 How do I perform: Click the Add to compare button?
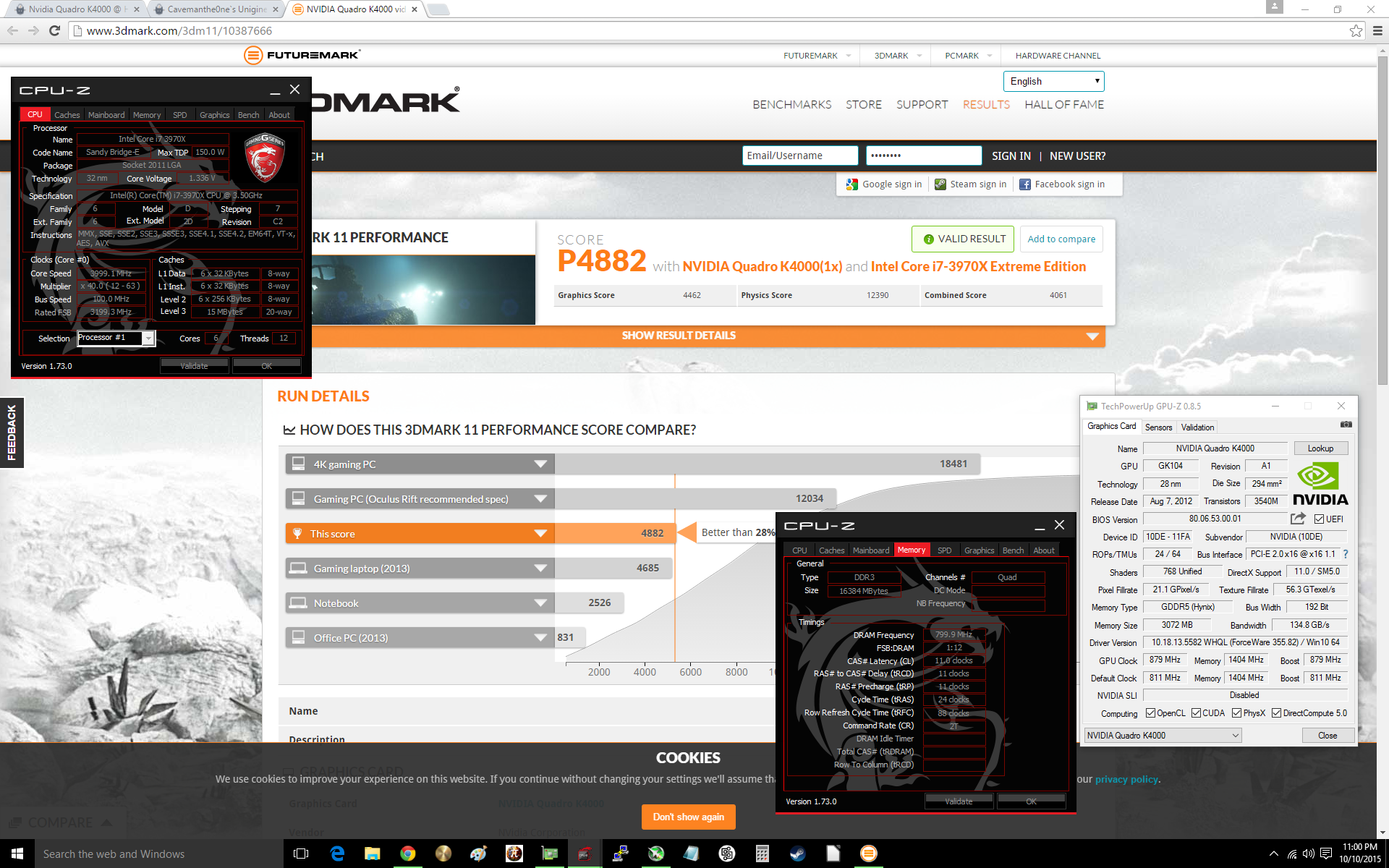pyautogui.click(x=1061, y=239)
